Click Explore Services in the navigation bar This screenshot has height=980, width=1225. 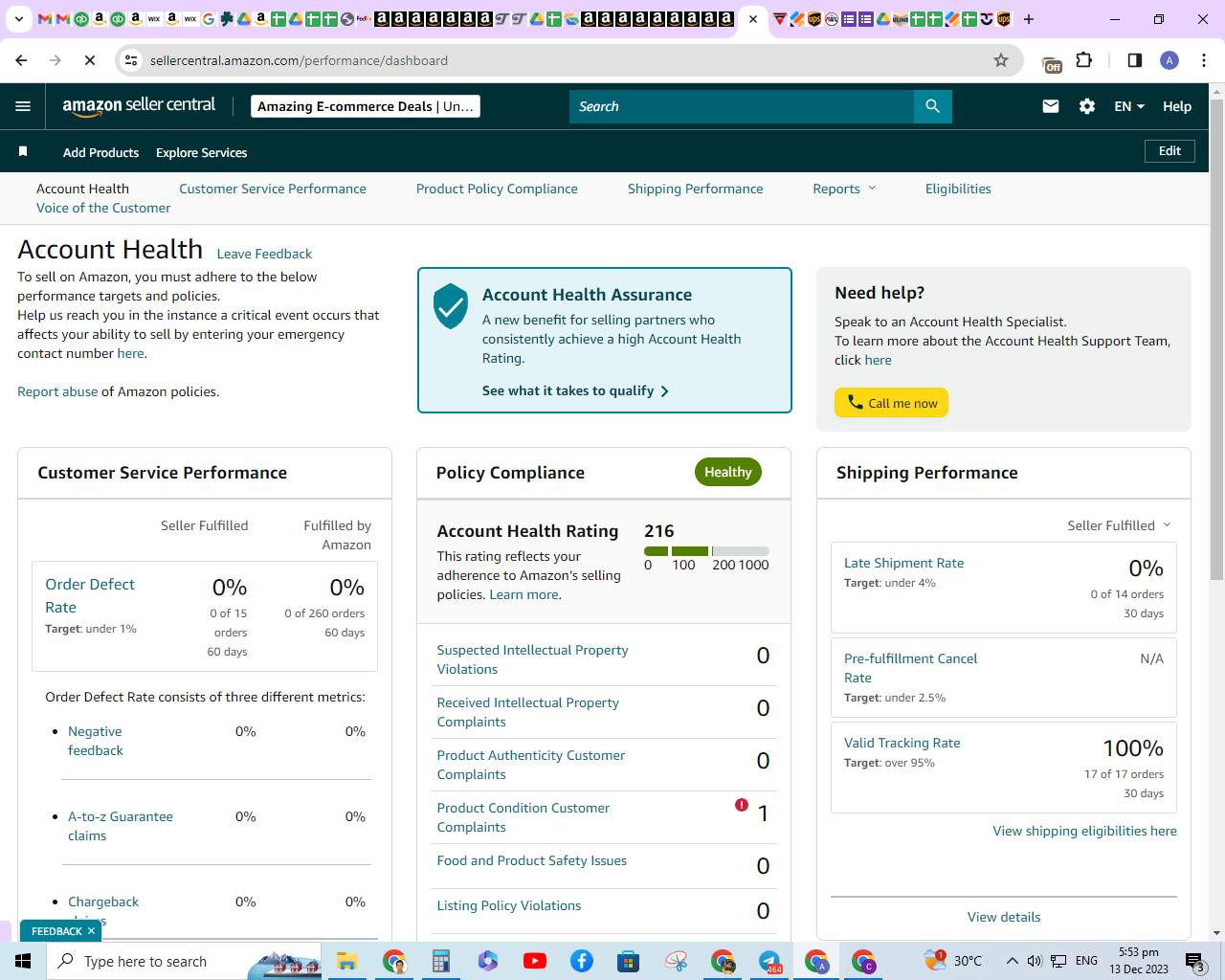pyautogui.click(x=201, y=152)
